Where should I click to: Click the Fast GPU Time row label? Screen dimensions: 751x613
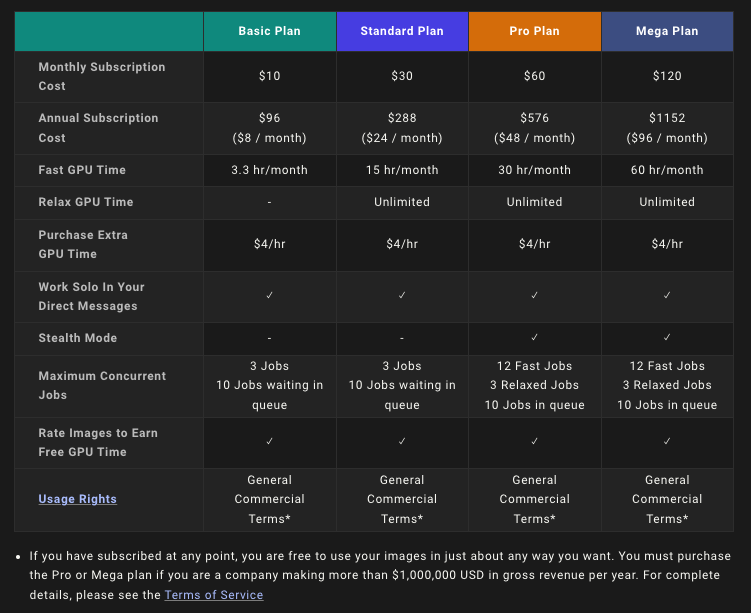(82, 170)
